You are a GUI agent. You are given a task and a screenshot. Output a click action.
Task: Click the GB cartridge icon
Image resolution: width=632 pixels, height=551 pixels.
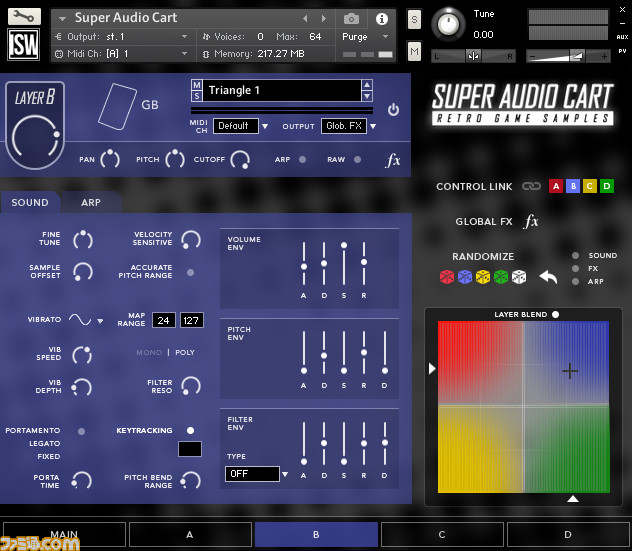(x=117, y=106)
